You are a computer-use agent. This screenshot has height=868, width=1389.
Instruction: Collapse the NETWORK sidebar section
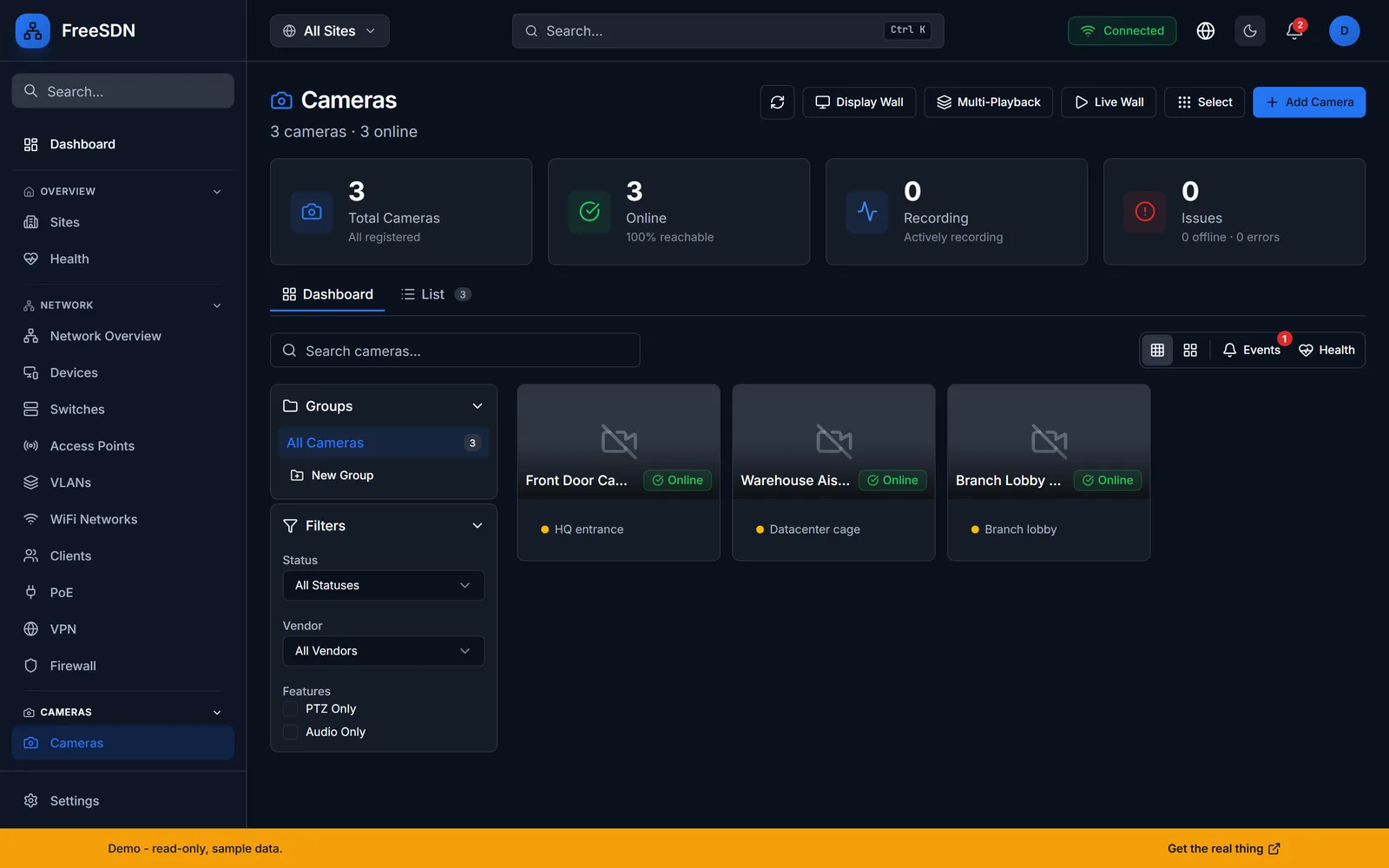pyautogui.click(x=217, y=306)
